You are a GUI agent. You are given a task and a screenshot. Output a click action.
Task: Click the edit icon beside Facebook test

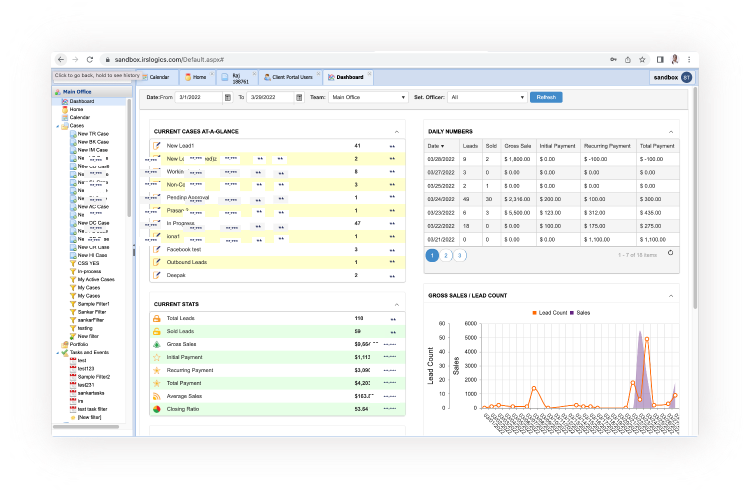[x=157, y=249]
